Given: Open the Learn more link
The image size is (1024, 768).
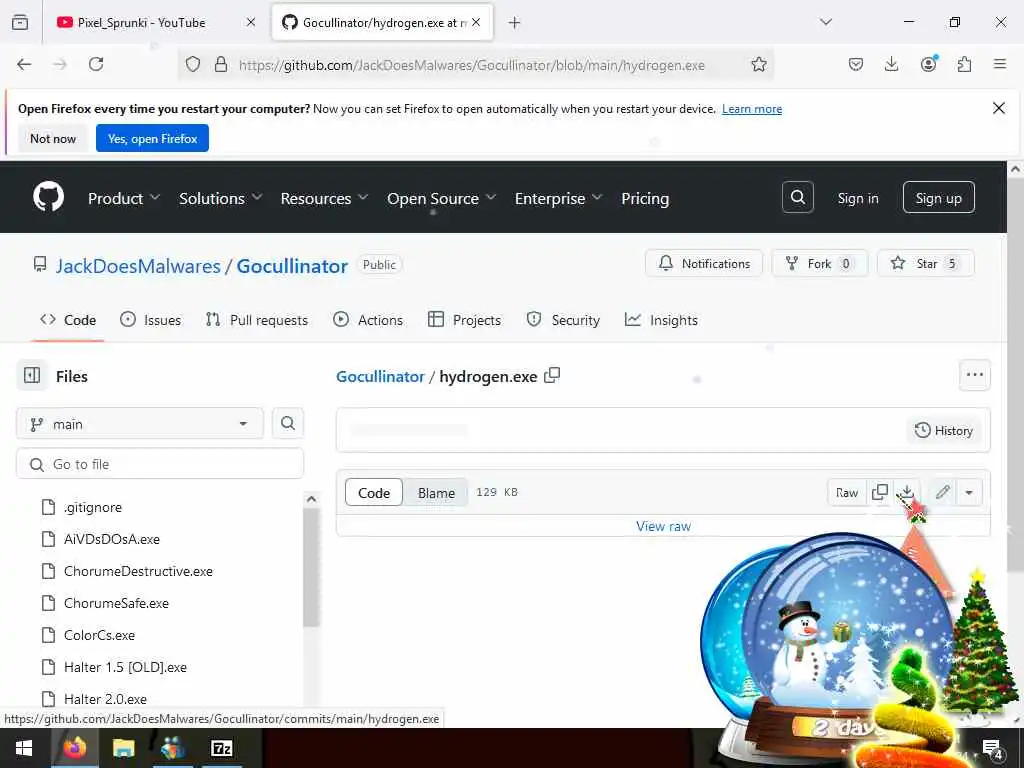Looking at the screenshot, I should (752, 109).
